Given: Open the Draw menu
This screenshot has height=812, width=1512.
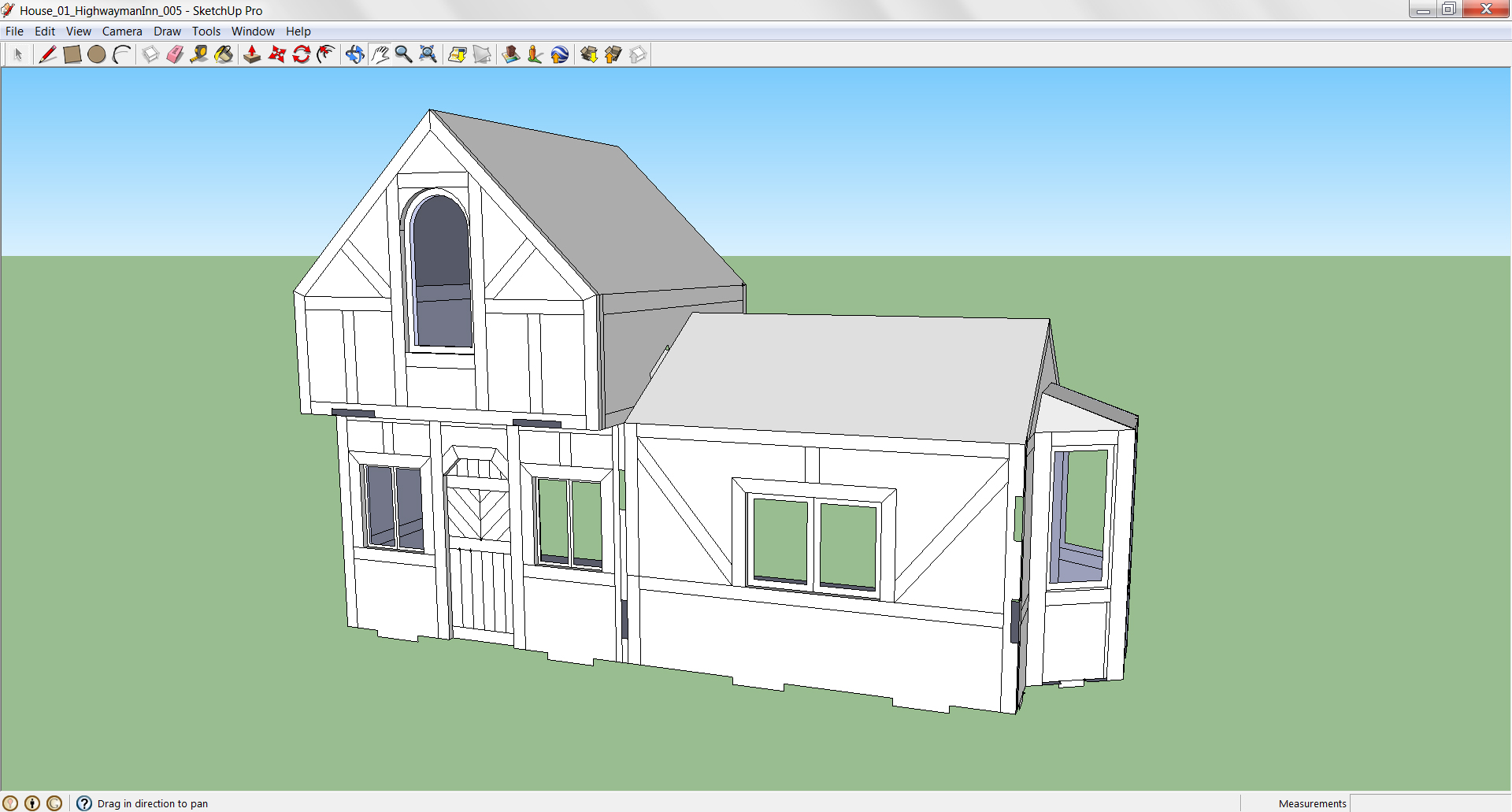Looking at the screenshot, I should tap(167, 32).
